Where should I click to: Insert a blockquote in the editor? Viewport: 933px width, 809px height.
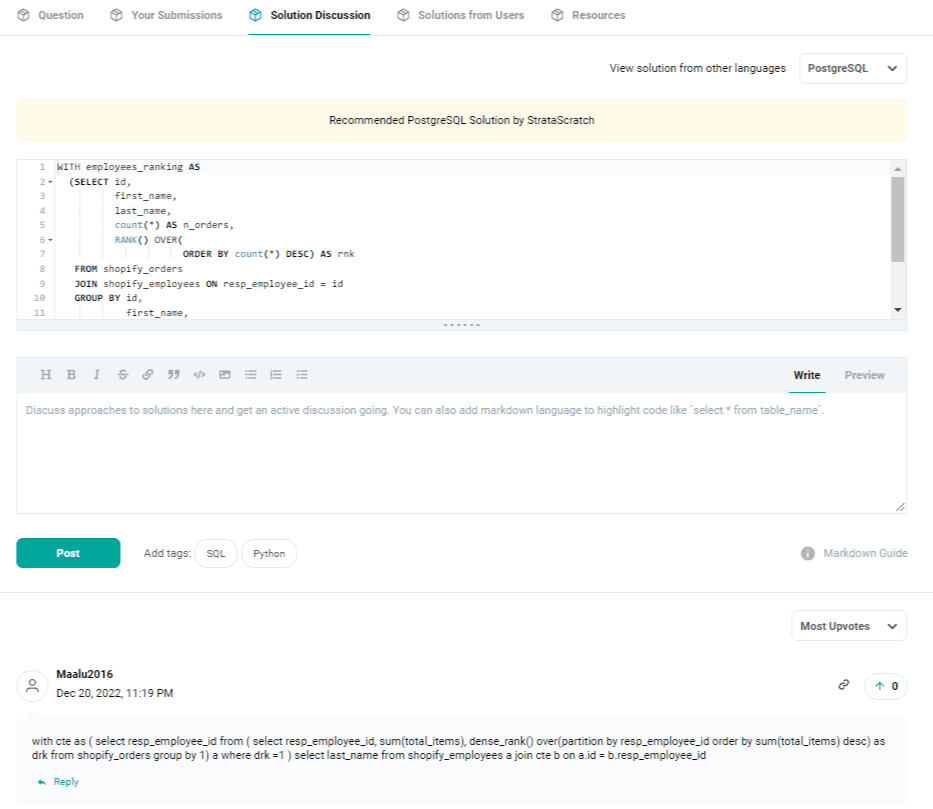(173, 374)
